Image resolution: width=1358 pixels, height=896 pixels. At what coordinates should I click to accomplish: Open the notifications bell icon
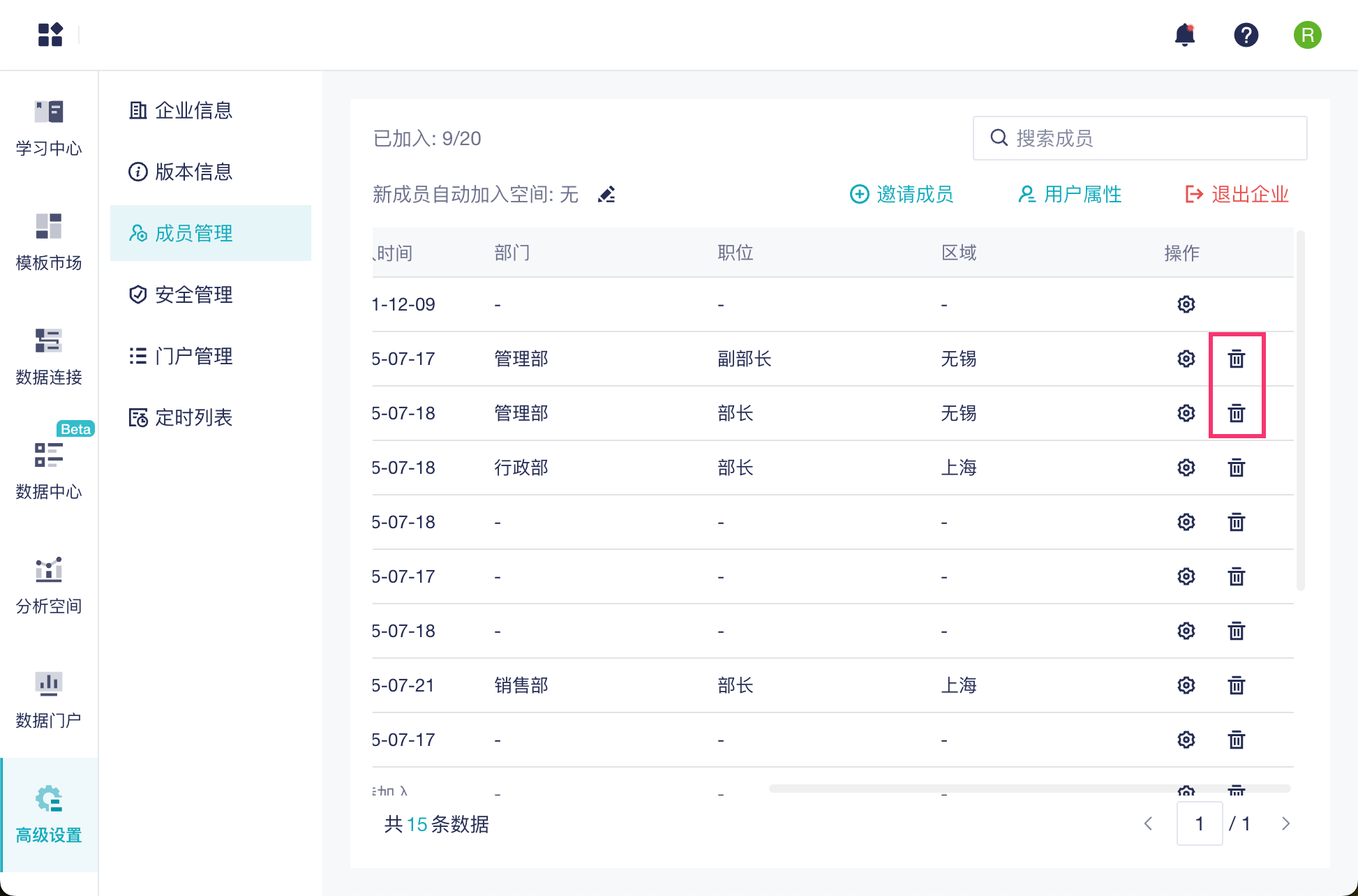click(x=1184, y=35)
